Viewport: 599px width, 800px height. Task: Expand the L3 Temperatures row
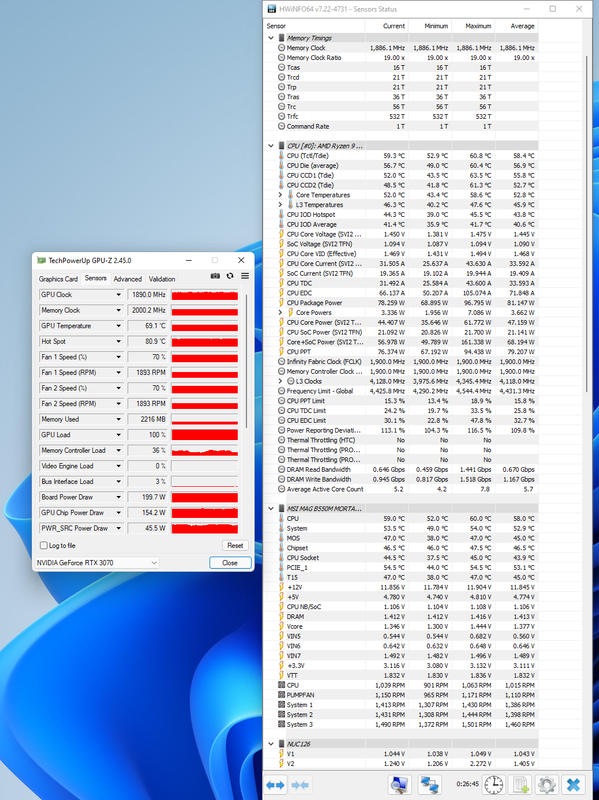280,205
